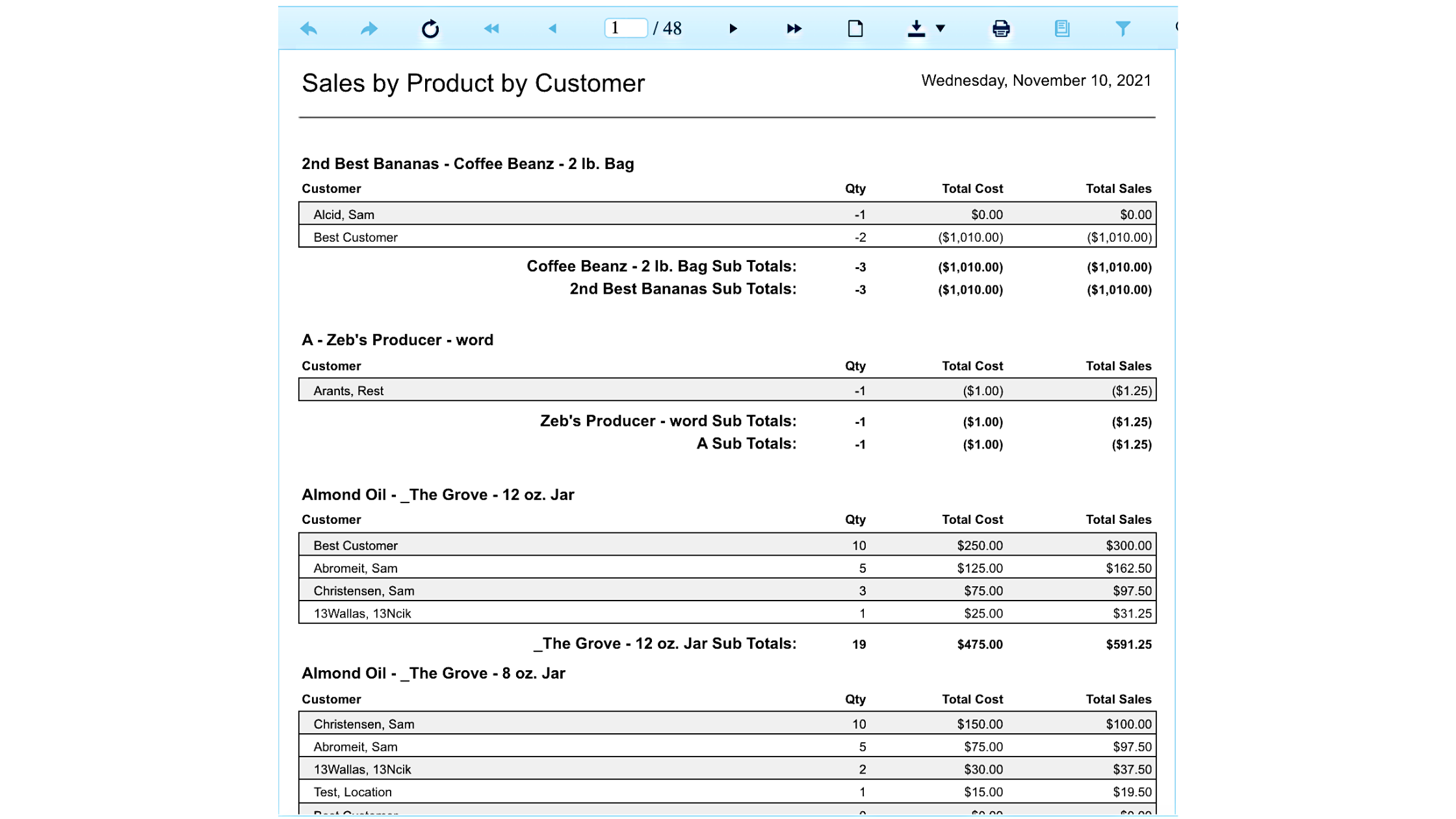Go to the previous report page
The width and height of the screenshot is (1456, 819).
(x=552, y=29)
